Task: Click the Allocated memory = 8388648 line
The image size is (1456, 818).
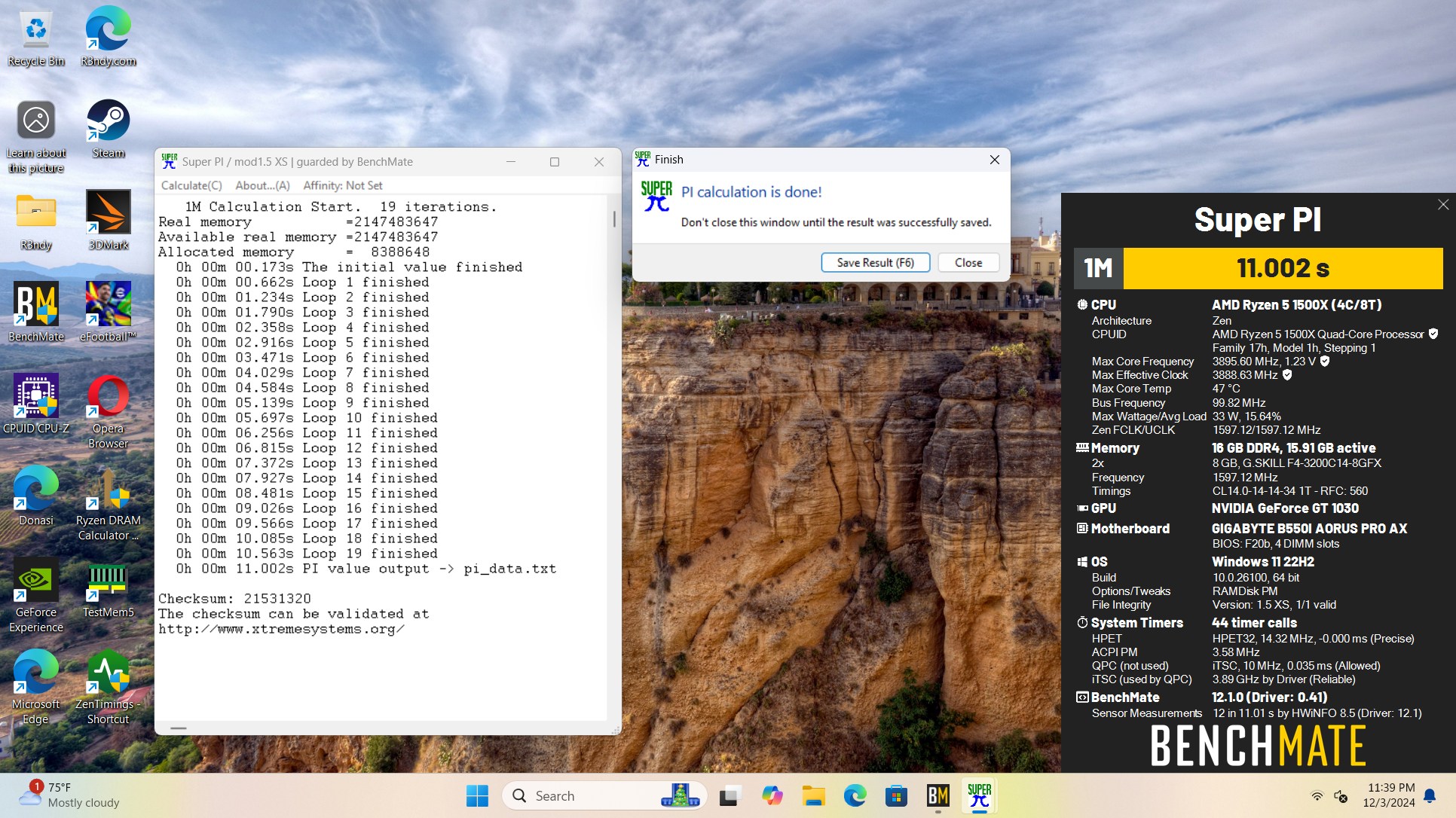Action: pyautogui.click(x=294, y=252)
